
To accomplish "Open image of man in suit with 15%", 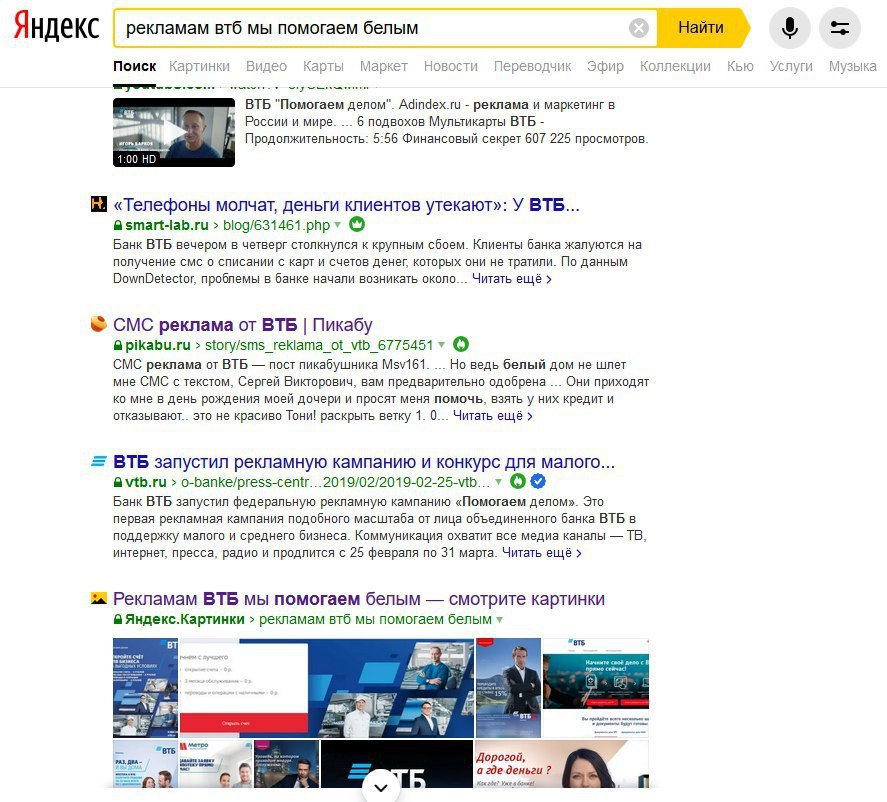I will pos(508,688).
